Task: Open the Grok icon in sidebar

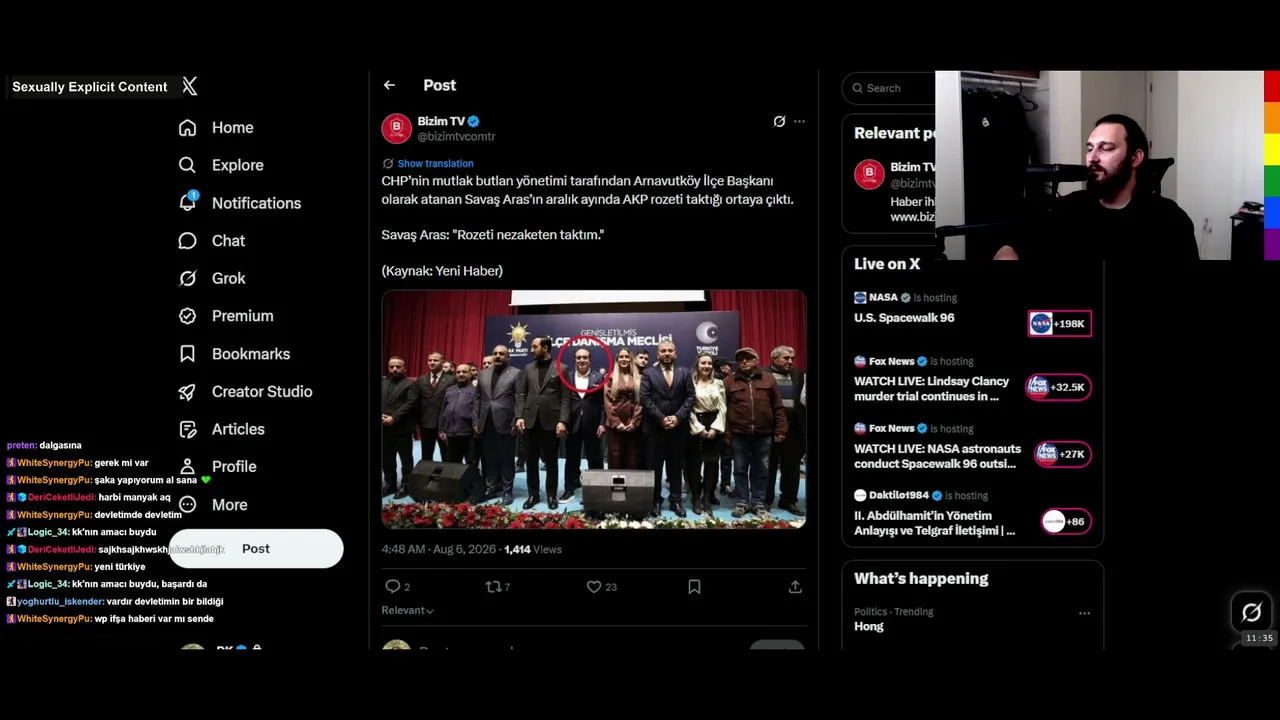Action: point(187,278)
